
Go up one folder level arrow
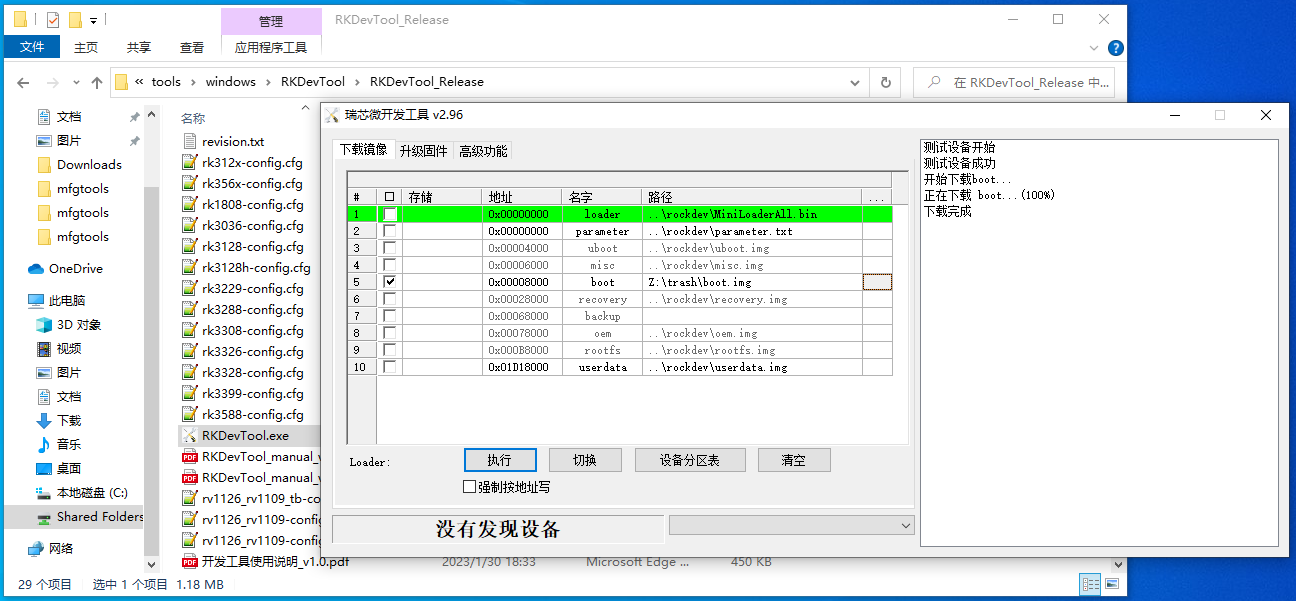(97, 83)
